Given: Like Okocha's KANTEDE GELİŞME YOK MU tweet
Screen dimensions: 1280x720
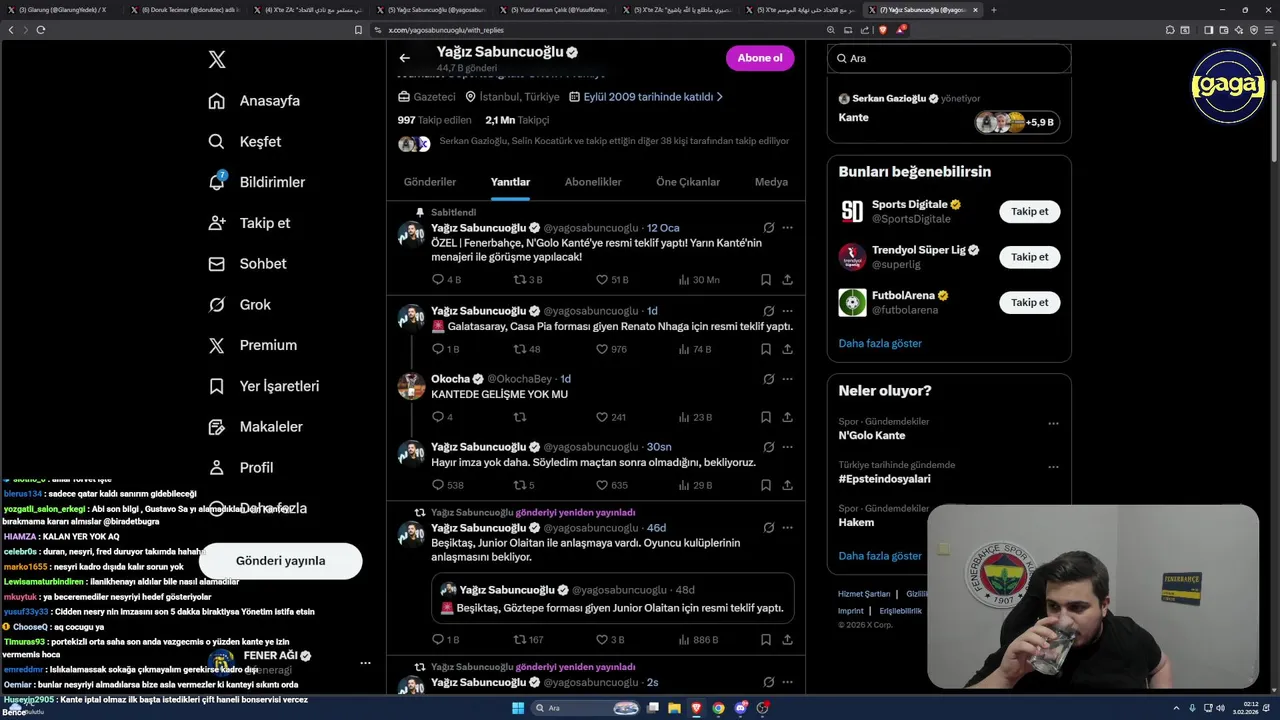Looking at the screenshot, I should click(x=601, y=417).
